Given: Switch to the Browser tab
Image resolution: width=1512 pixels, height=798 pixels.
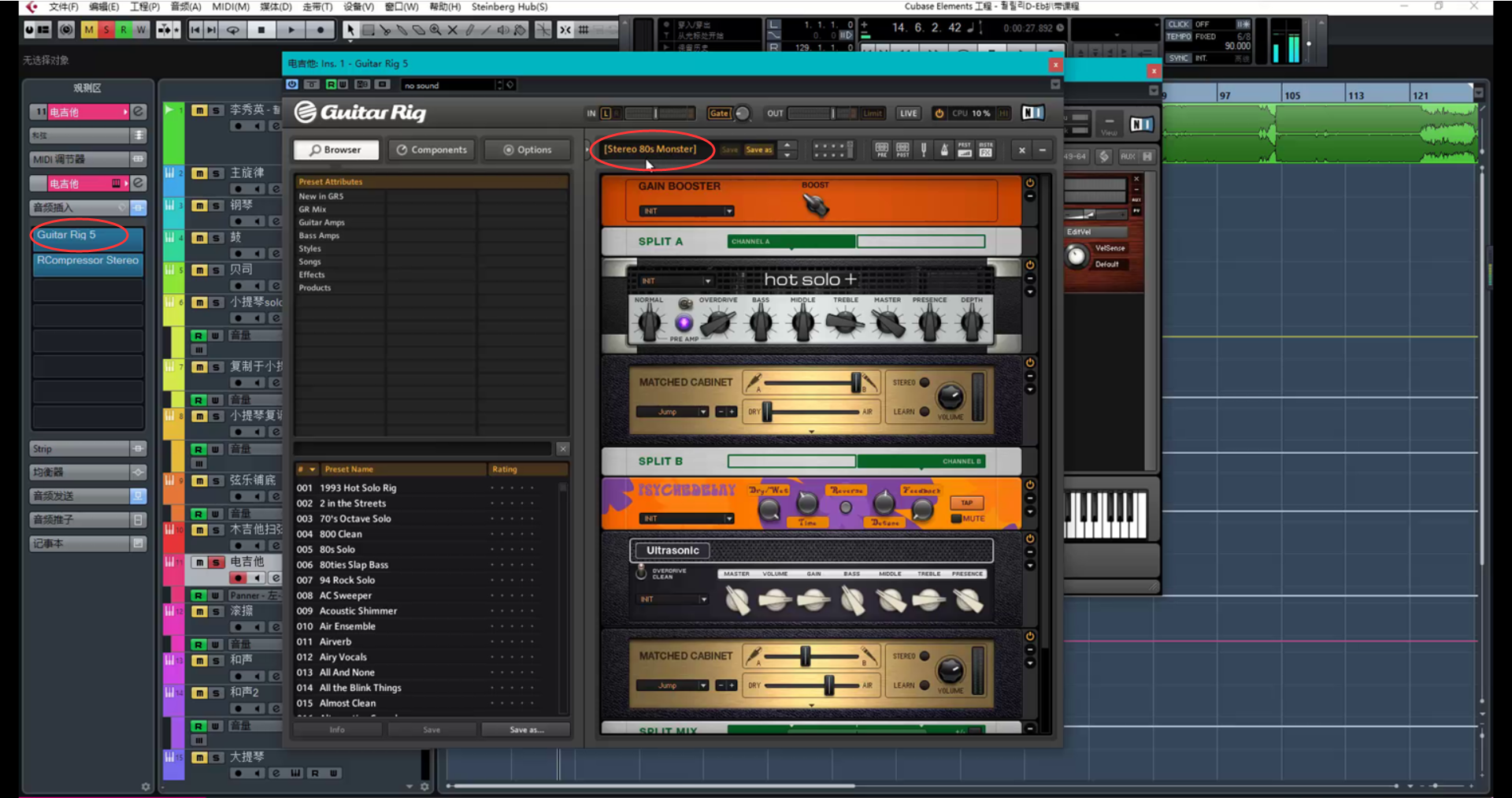Looking at the screenshot, I should tap(336, 150).
